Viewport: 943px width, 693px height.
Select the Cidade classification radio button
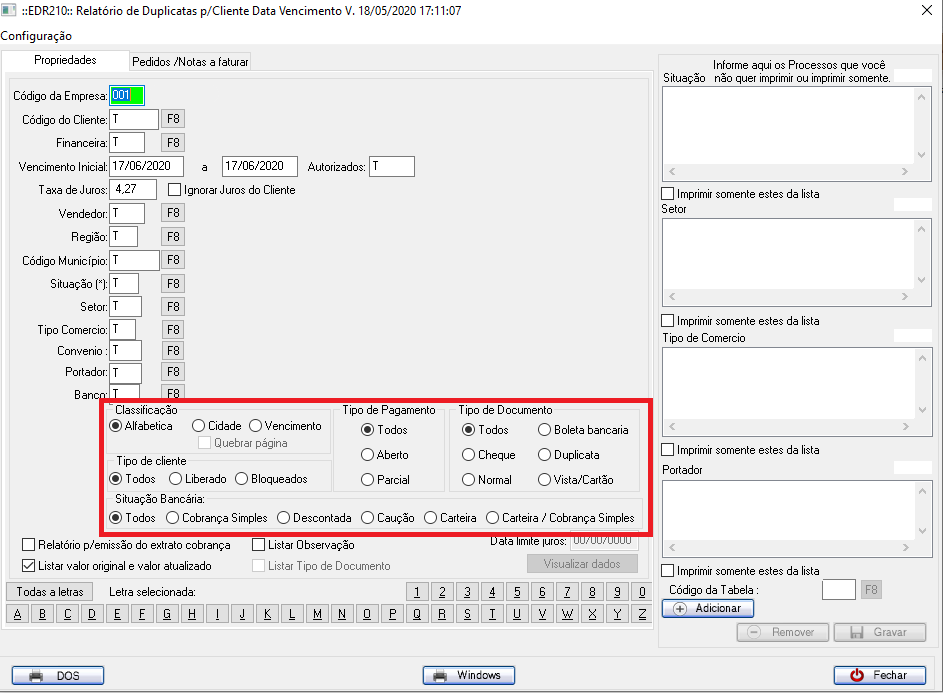click(x=199, y=426)
